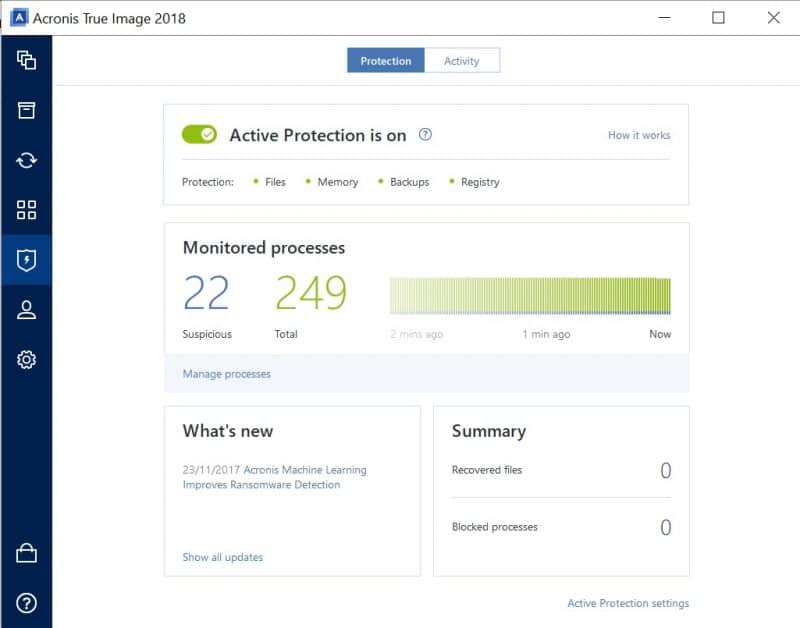
Task: Click the monitored processes activity graph
Action: pyautogui.click(x=530, y=295)
